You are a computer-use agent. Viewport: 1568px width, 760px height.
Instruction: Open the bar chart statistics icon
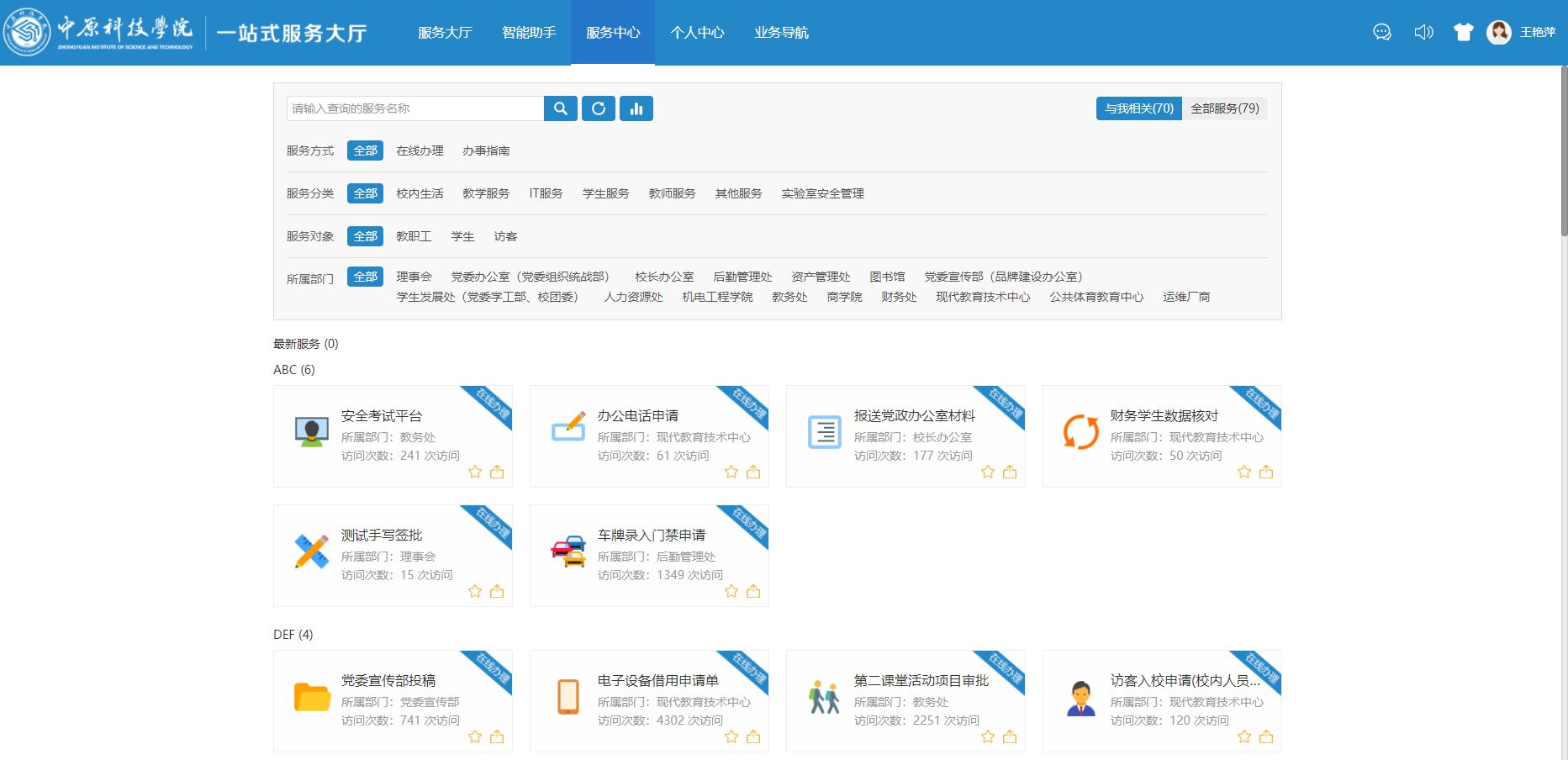636,108
